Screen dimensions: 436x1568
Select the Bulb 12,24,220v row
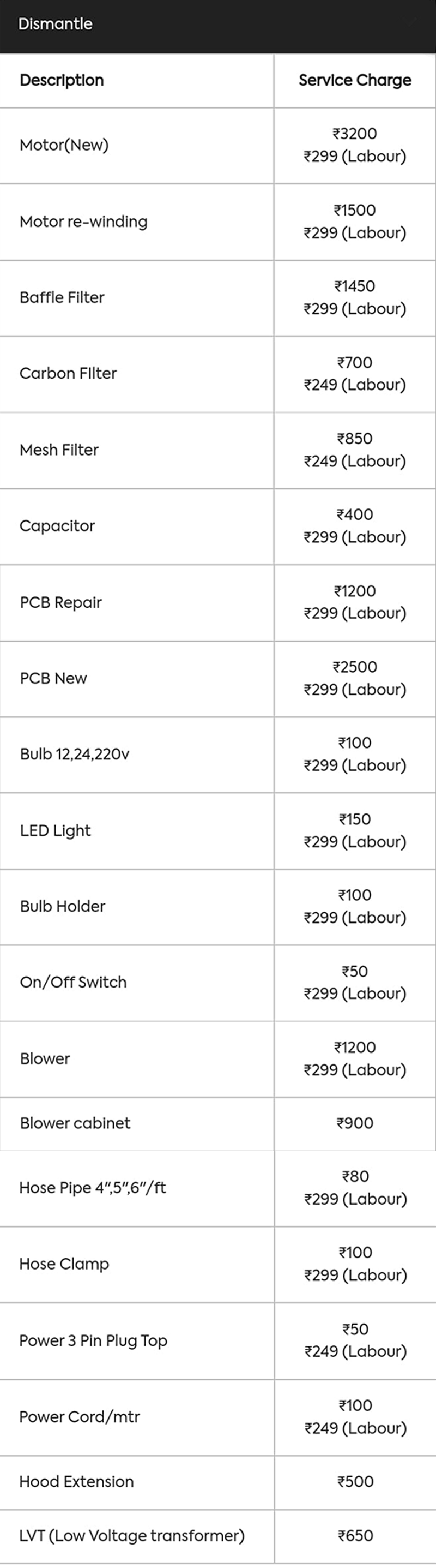[x=75, y=754]
